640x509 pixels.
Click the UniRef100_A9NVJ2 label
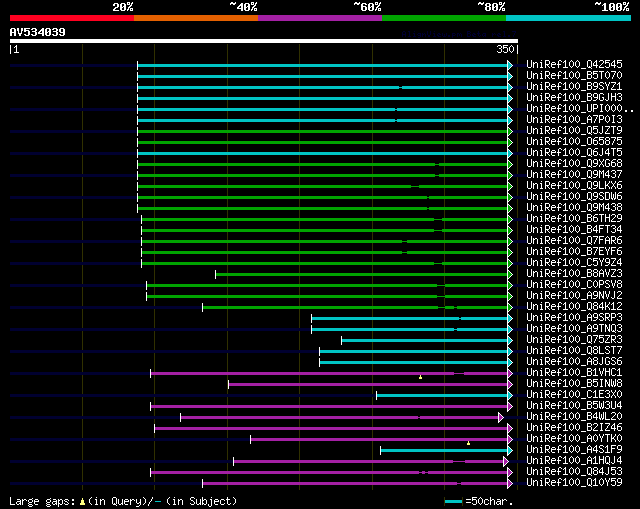[574, 296]
